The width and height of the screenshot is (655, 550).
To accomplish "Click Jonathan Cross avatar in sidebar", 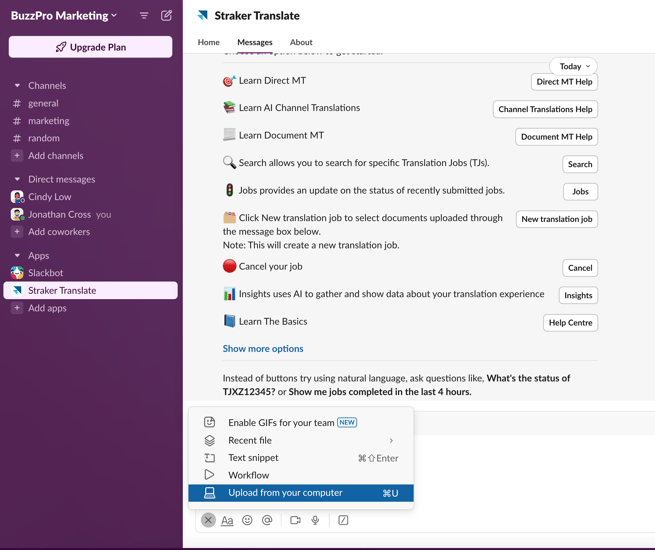I will coord(17,214).
